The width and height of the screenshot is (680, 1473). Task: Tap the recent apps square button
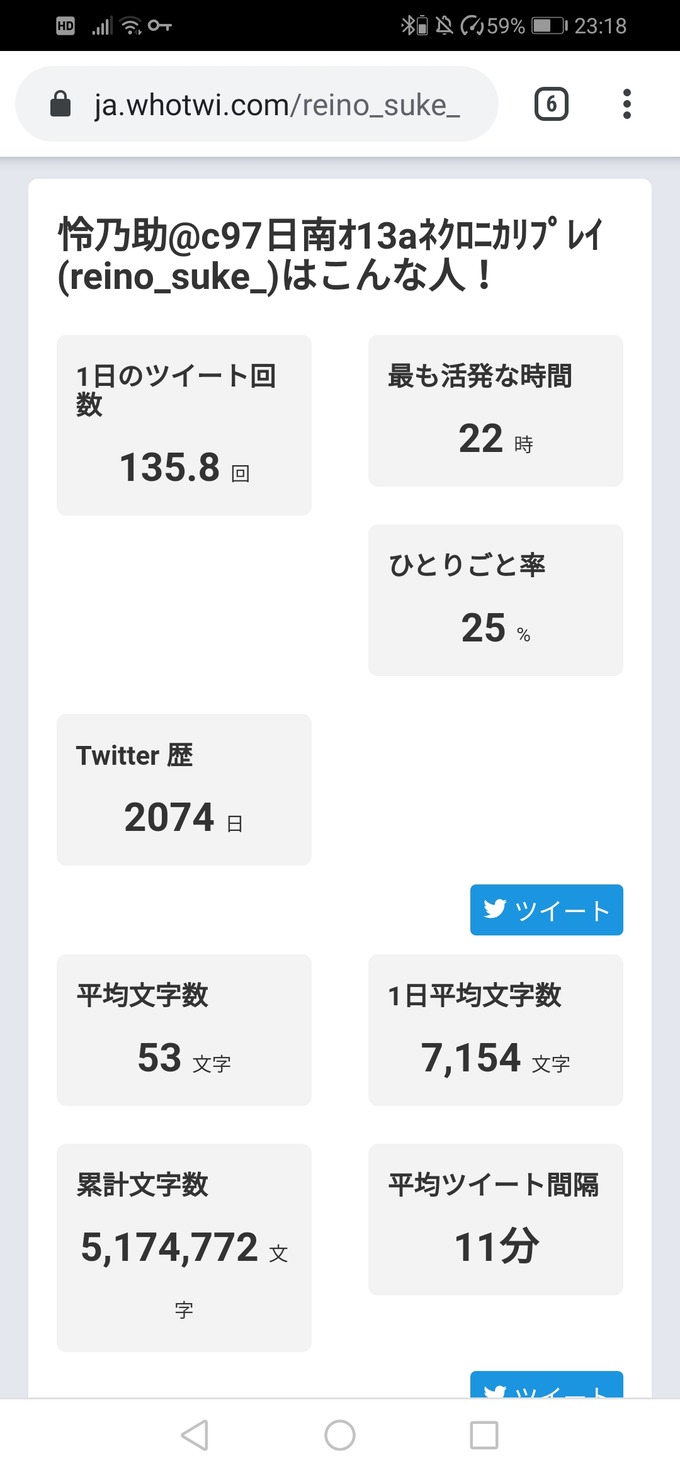pyautogui.click(x=484, y=1435)
